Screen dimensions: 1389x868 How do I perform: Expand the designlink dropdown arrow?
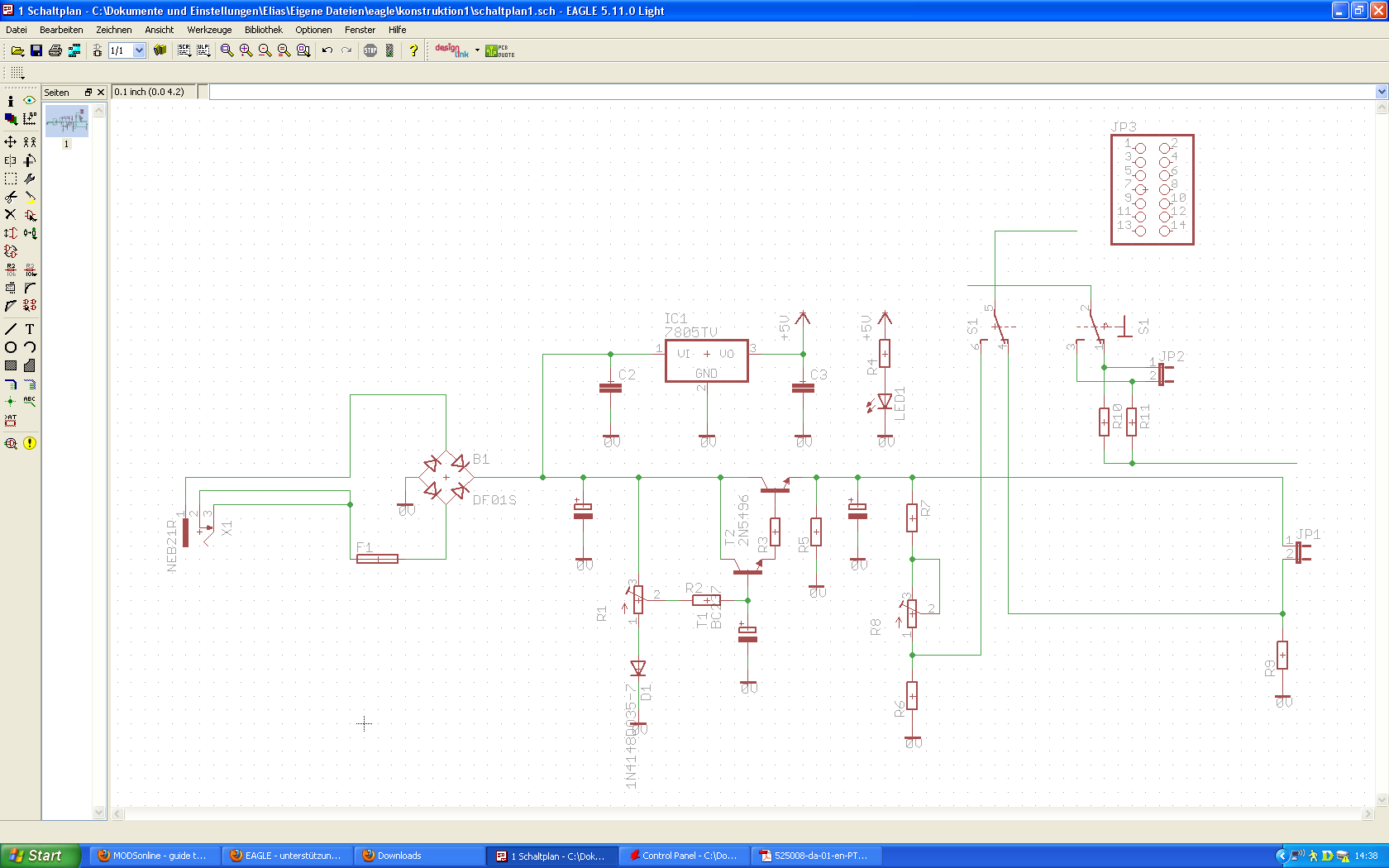(x=477, y=50)
